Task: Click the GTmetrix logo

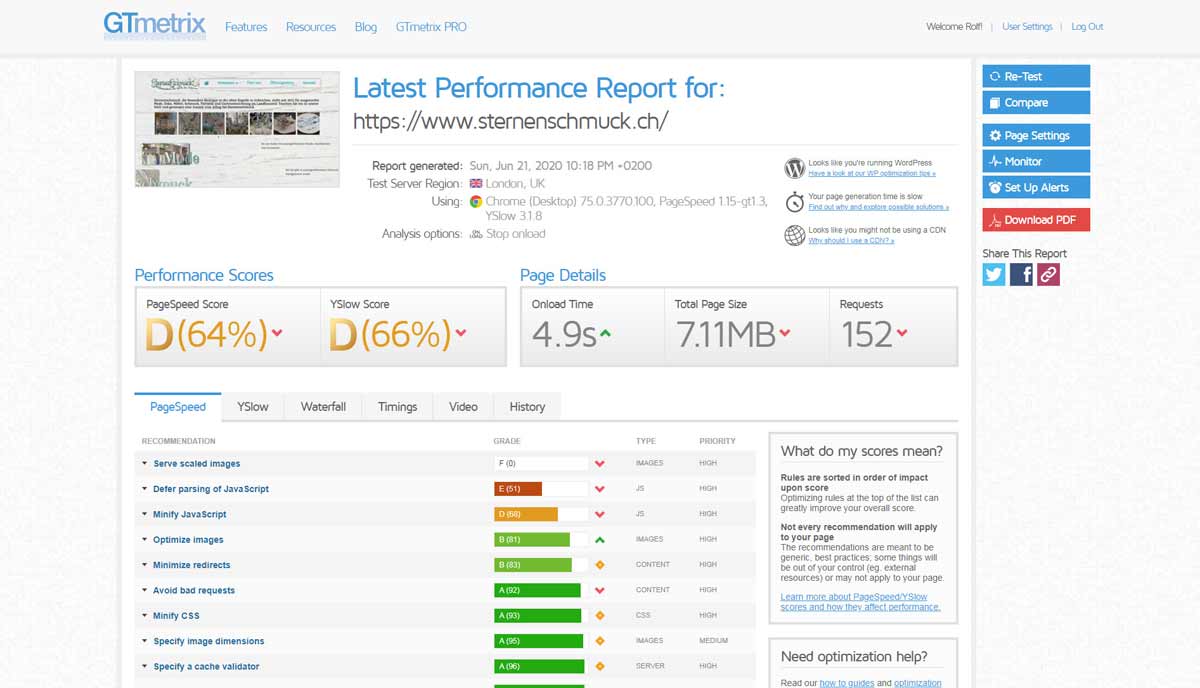Action: click(x=155, y=25)
